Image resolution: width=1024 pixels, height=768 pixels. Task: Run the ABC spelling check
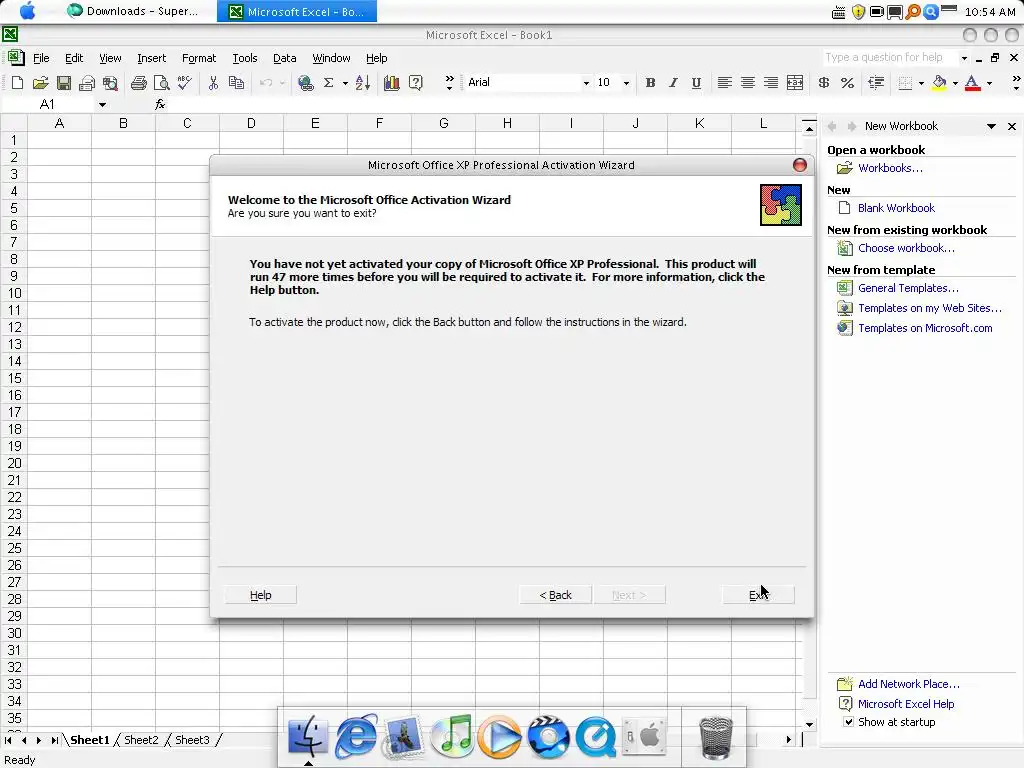click(185, 83)
